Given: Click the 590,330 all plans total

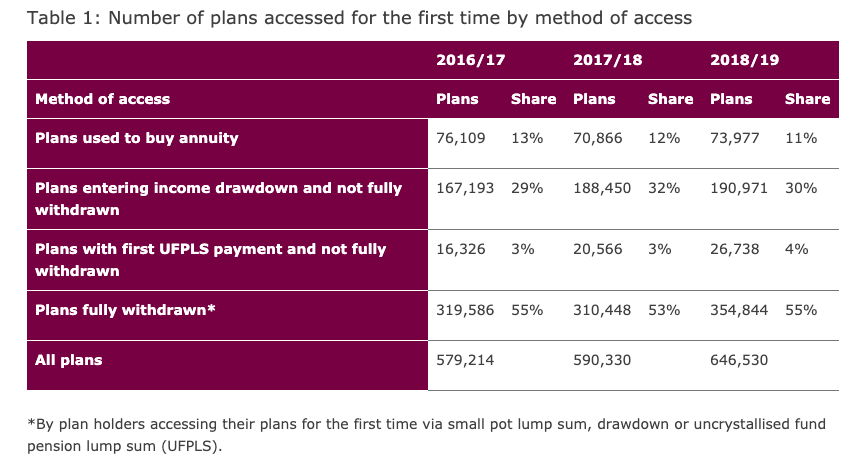Looking at the screenshot, I should pyautogui.click(x=602, y=360).
